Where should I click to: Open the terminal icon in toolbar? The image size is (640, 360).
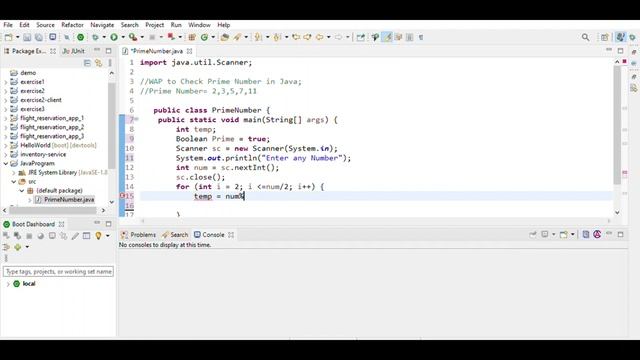(53, 37)
